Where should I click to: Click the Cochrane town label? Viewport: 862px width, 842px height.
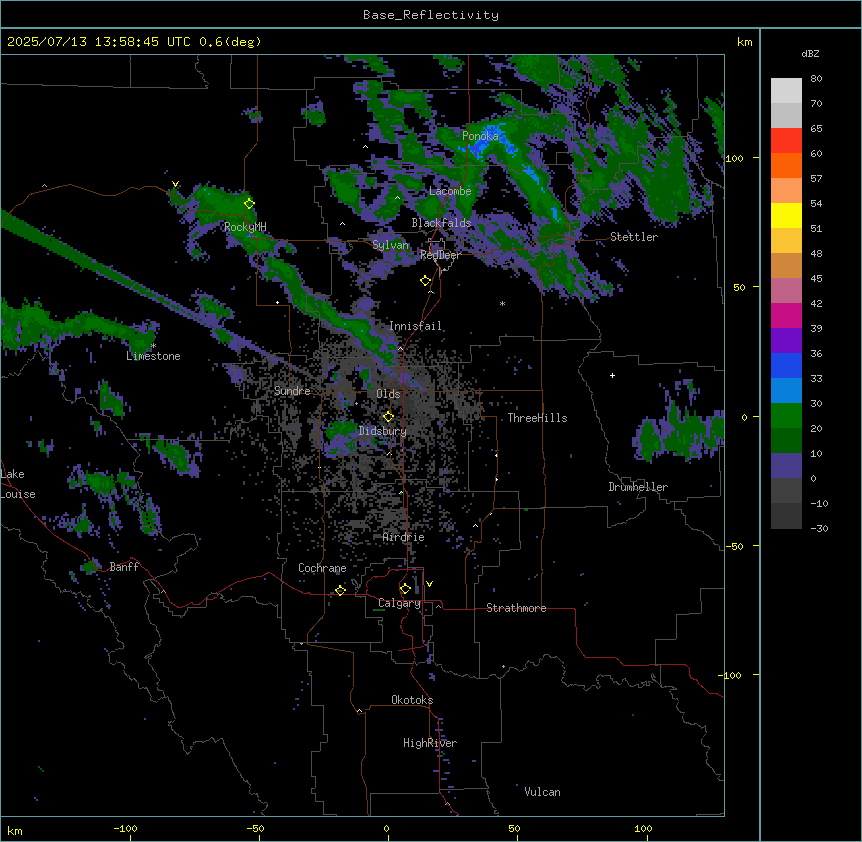pos(322,568)
